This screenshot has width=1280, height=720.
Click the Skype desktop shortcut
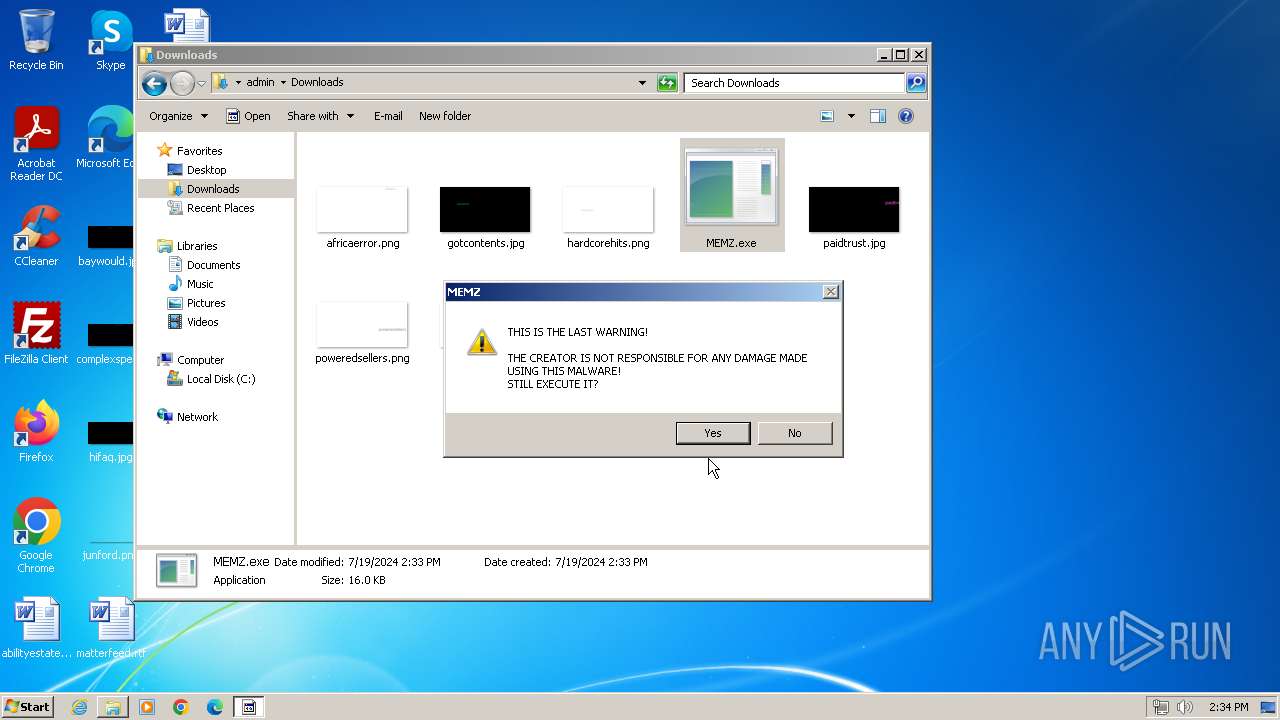click(110, 40)
